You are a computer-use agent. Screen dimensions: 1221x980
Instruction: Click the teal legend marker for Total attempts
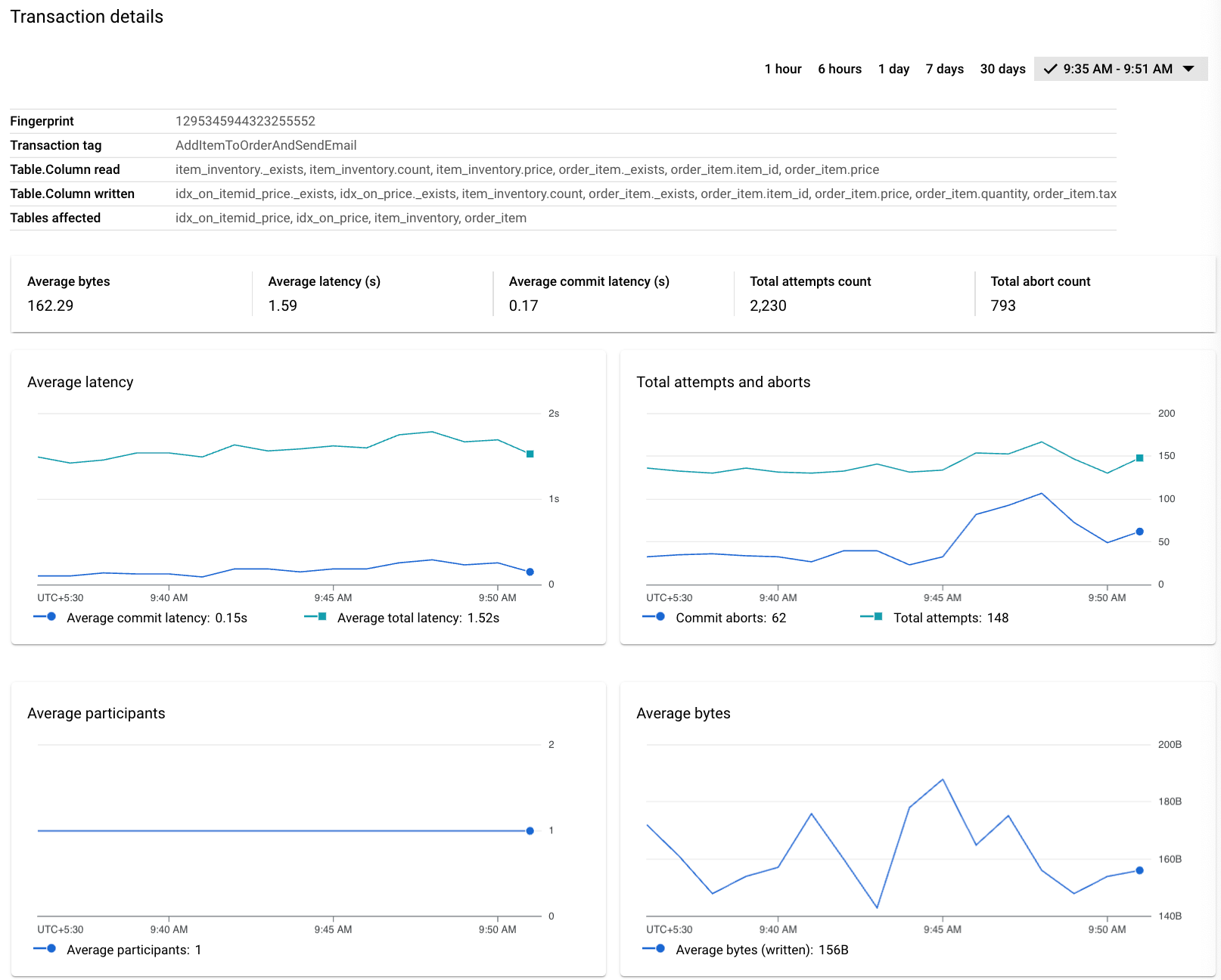pyautogui.click(x=877, y=617)
